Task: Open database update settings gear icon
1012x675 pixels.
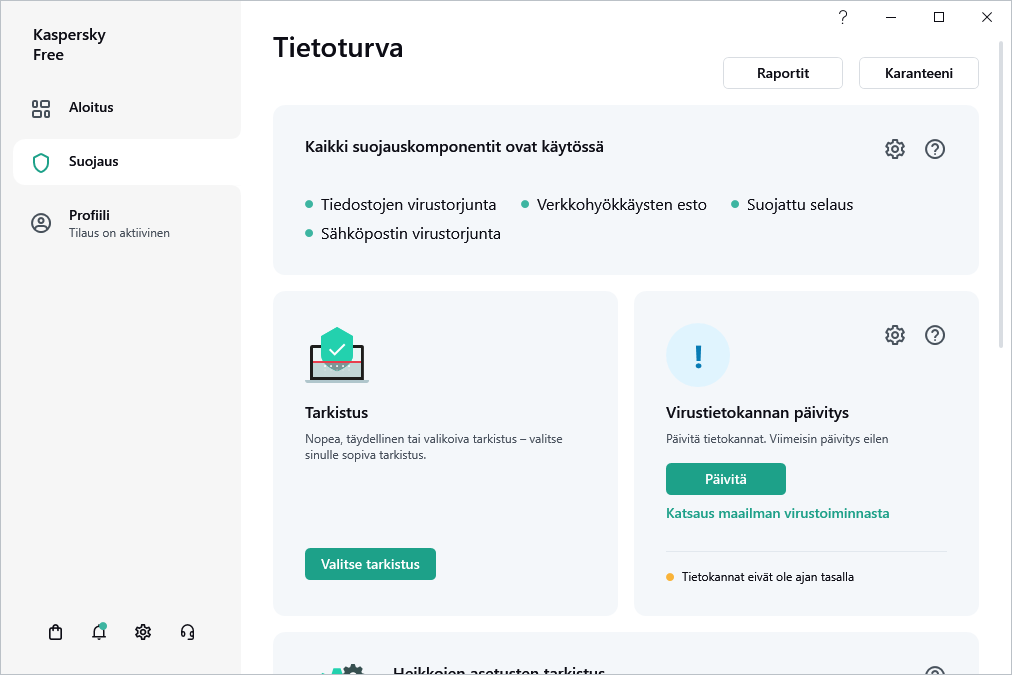Action: (894, 335)
